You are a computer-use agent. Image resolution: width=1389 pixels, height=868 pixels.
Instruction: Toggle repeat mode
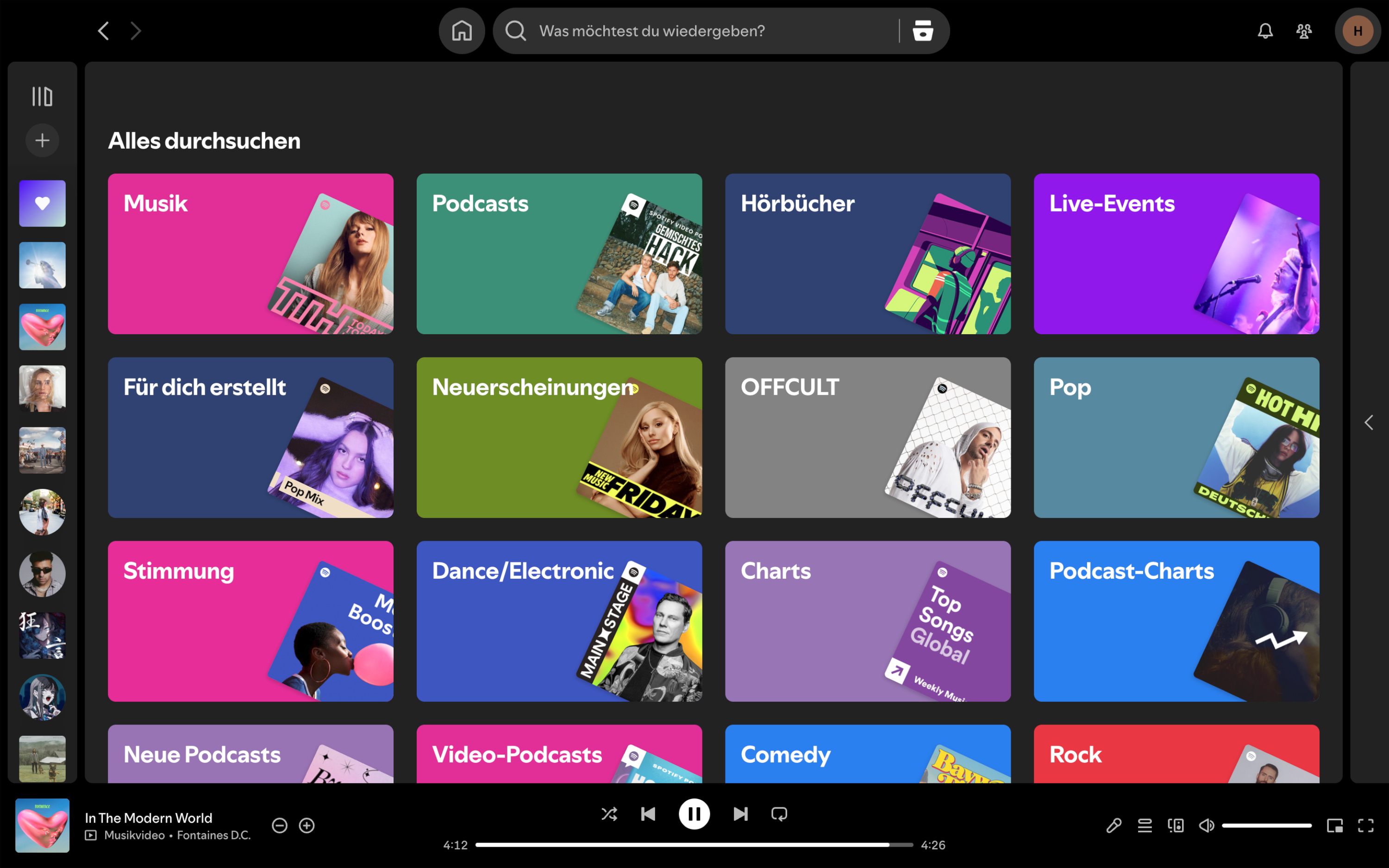click(779, 813)
